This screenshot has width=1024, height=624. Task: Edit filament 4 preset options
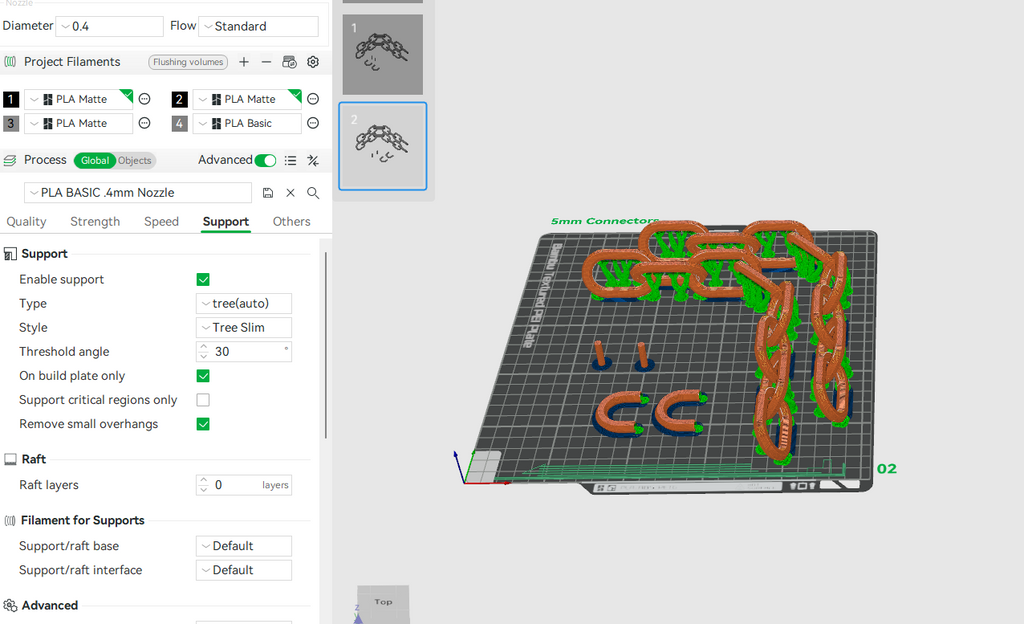313,123
